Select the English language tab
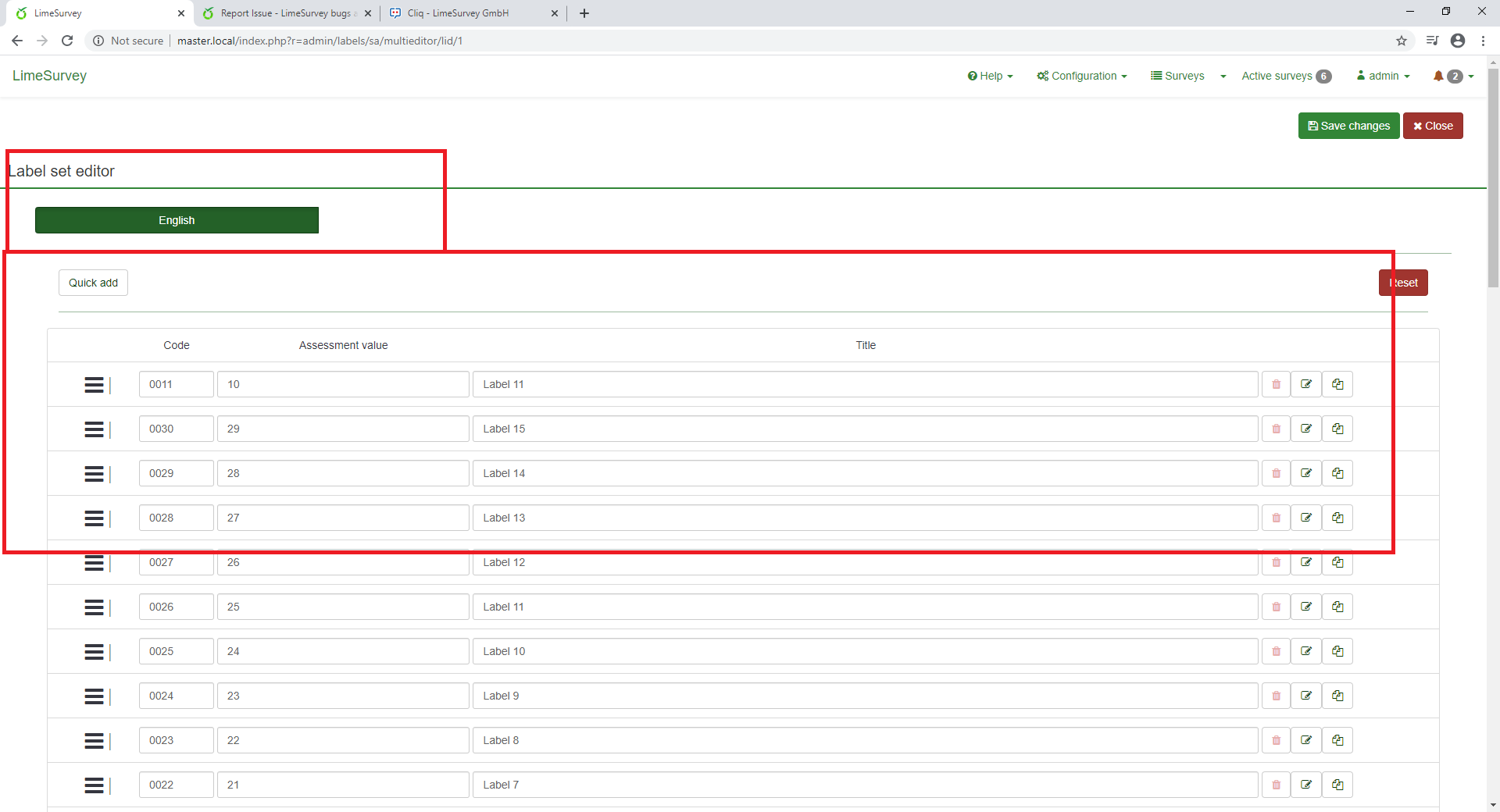 177,220
